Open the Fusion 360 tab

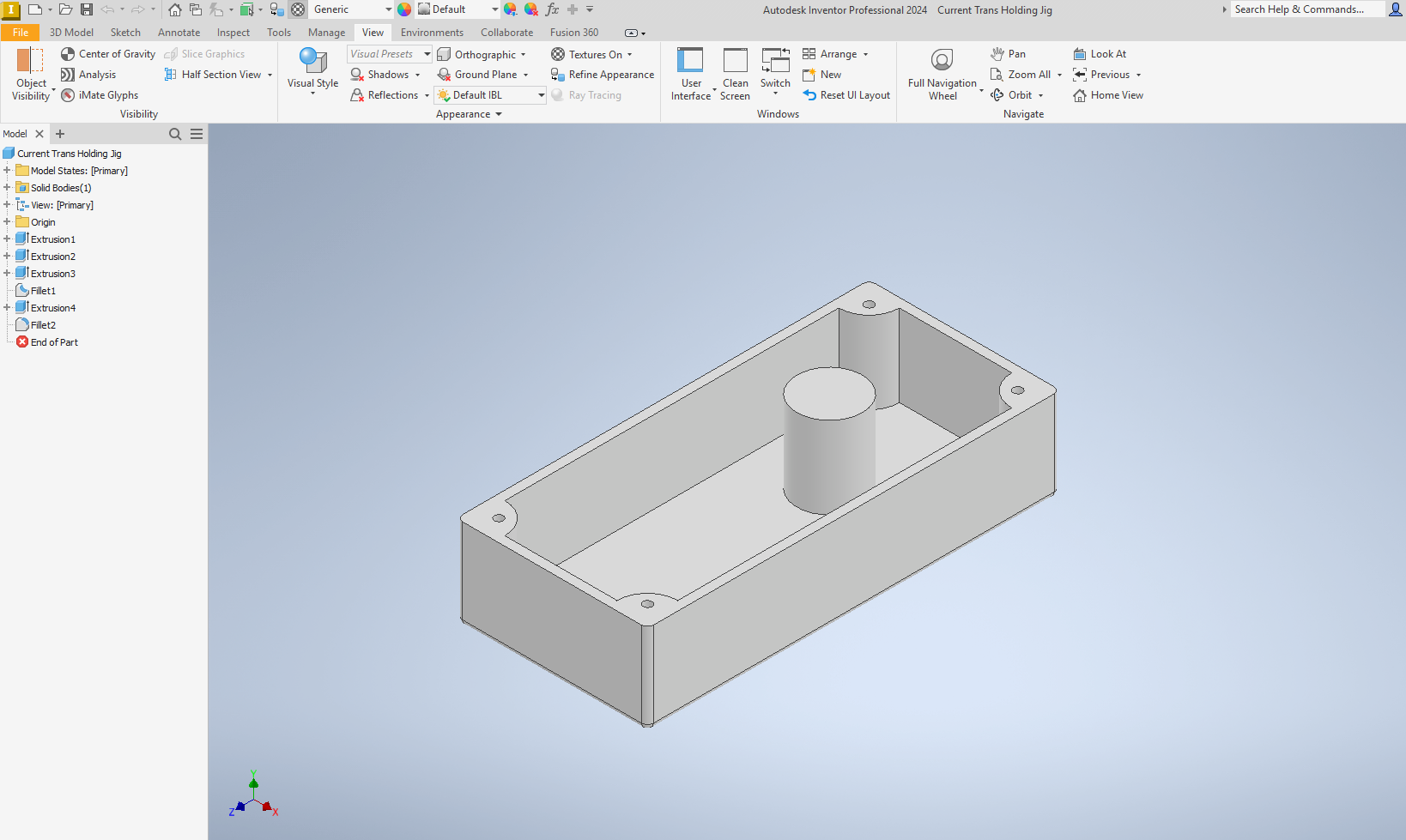point(574,33)
